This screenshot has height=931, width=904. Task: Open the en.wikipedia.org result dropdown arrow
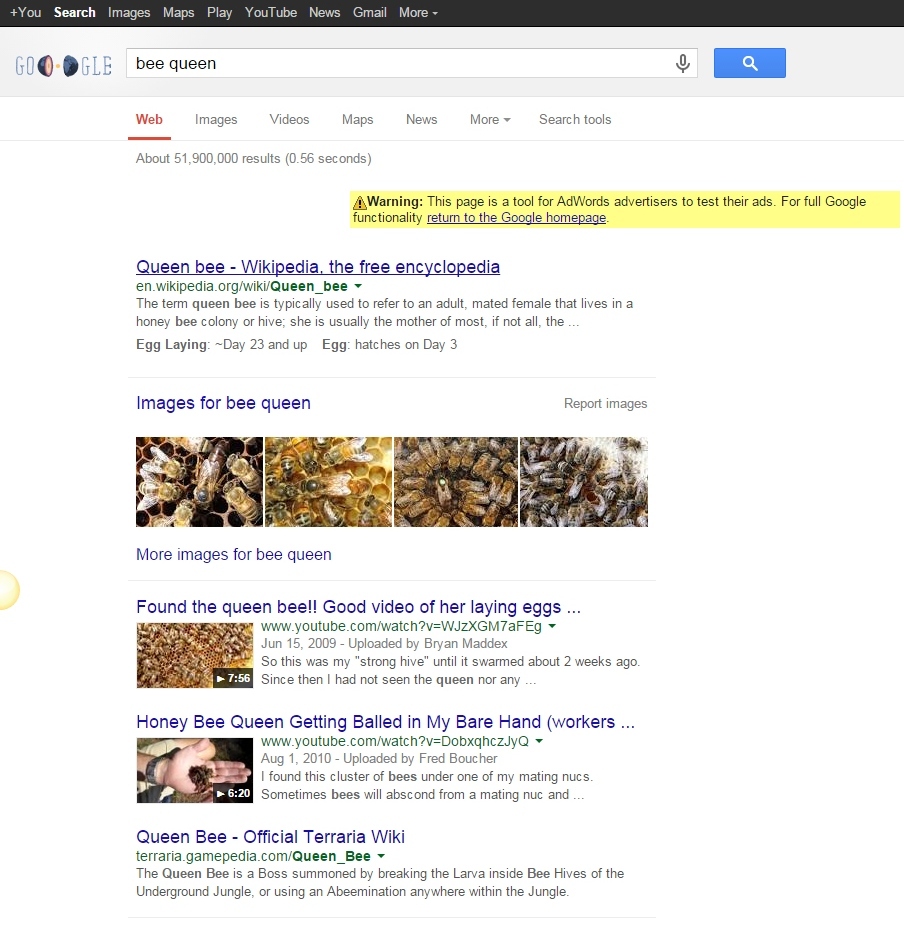click(x=358, y=286)
